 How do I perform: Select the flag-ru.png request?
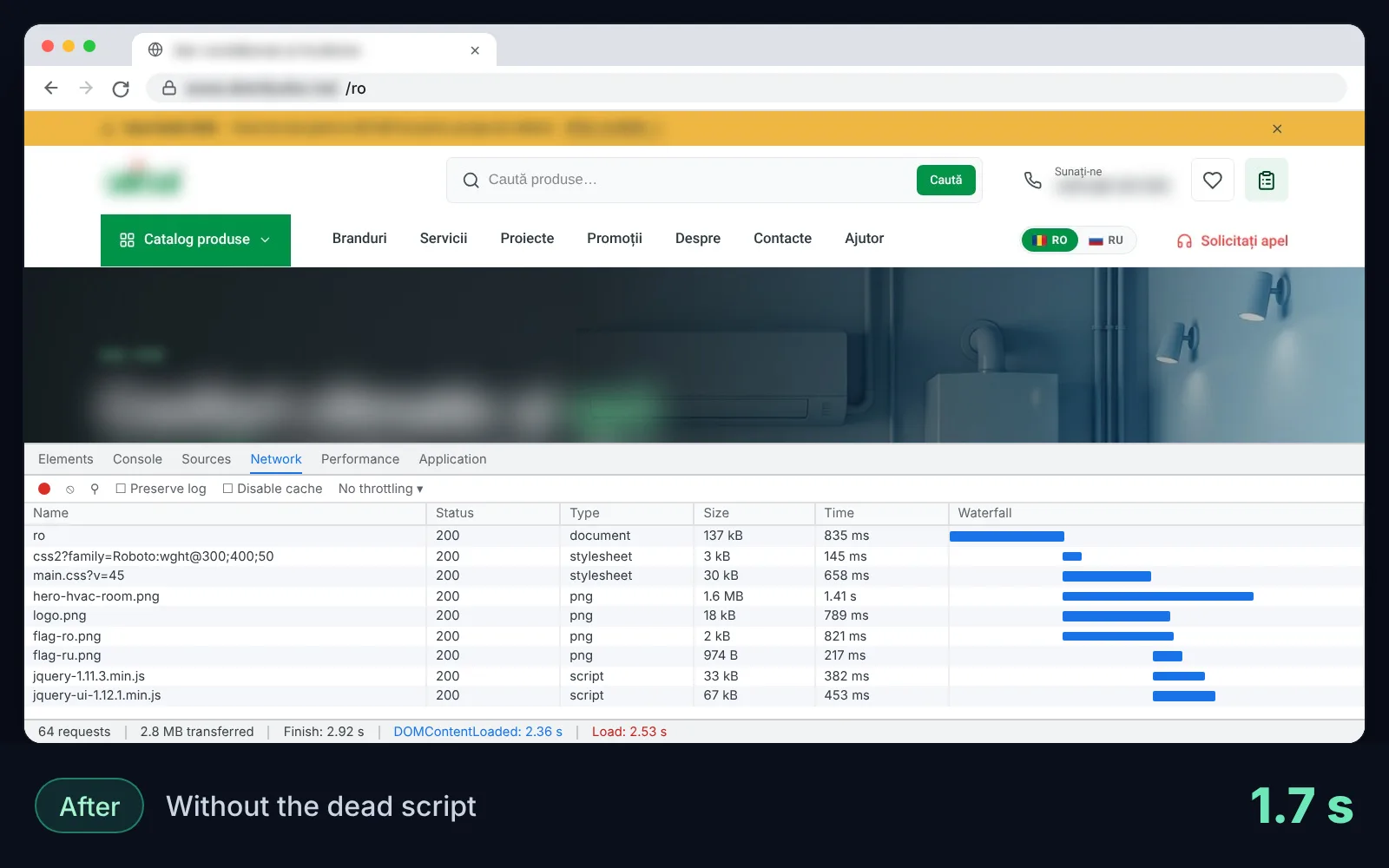click(694, 655)
